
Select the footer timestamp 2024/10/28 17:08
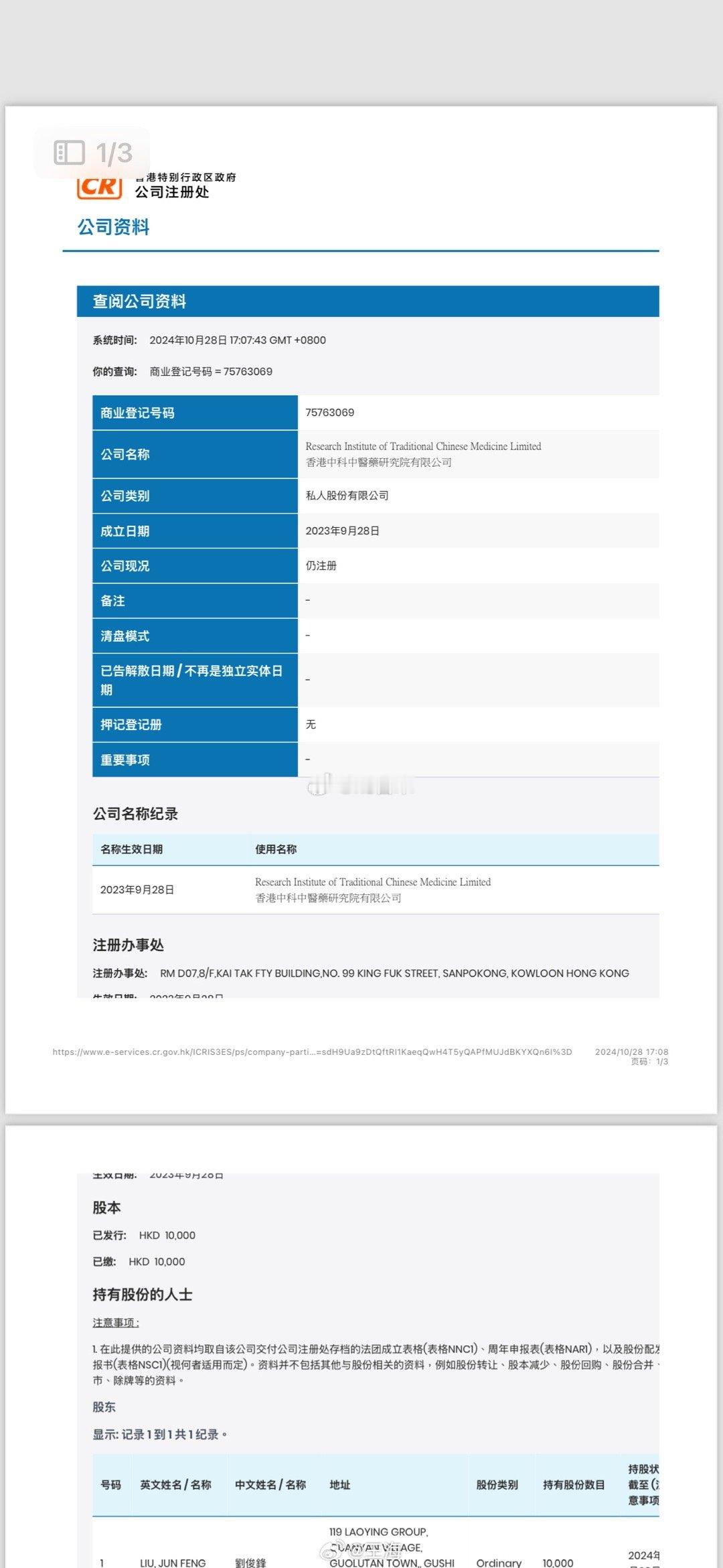pyautogui.click(x=632, y=1052)
